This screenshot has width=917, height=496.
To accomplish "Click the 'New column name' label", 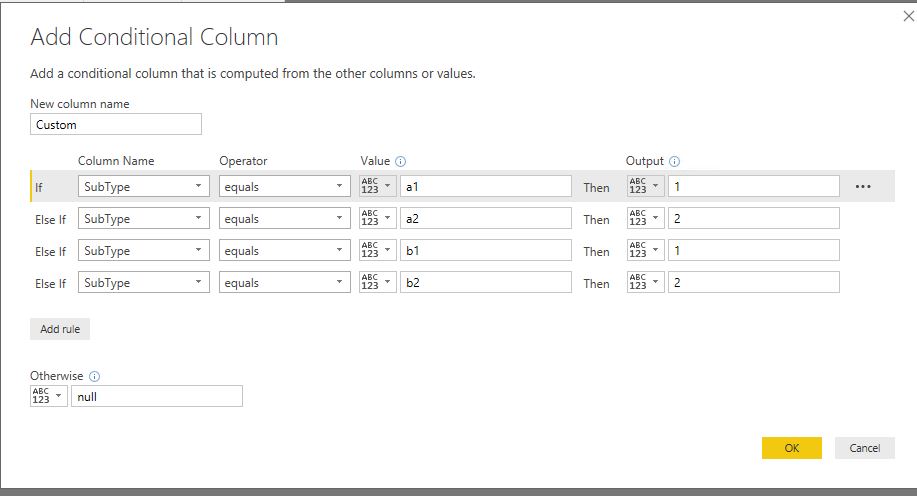I will (80, 104).
